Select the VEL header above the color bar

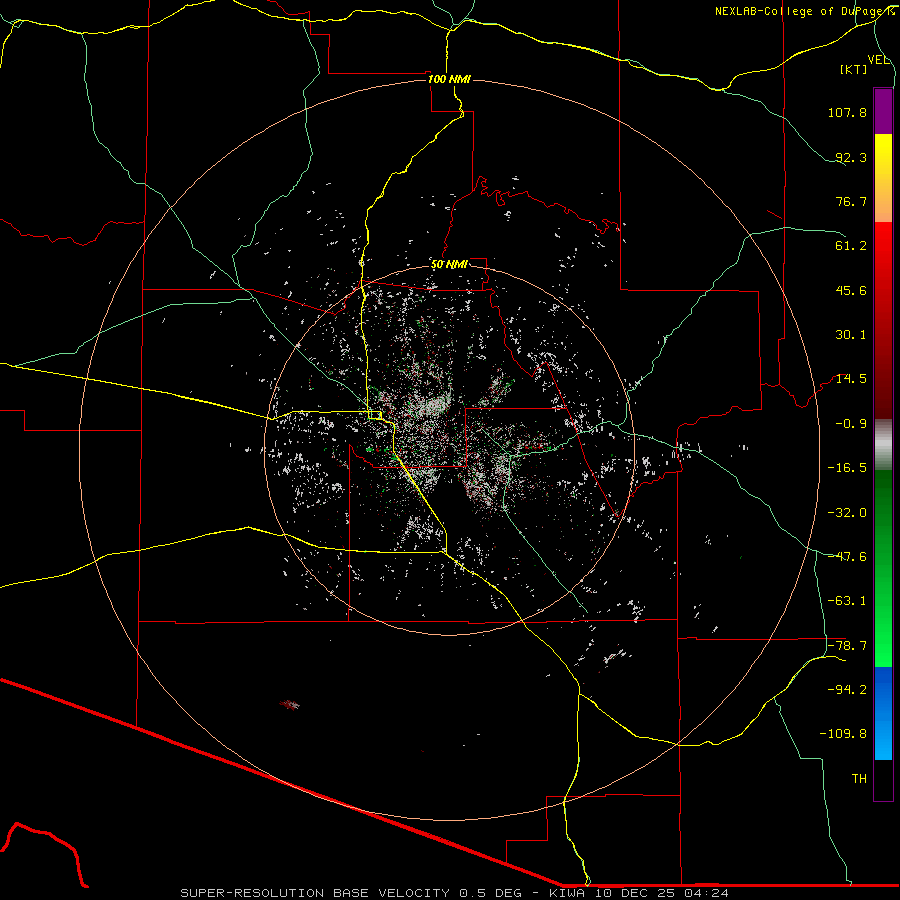click(x=878, y=60)
